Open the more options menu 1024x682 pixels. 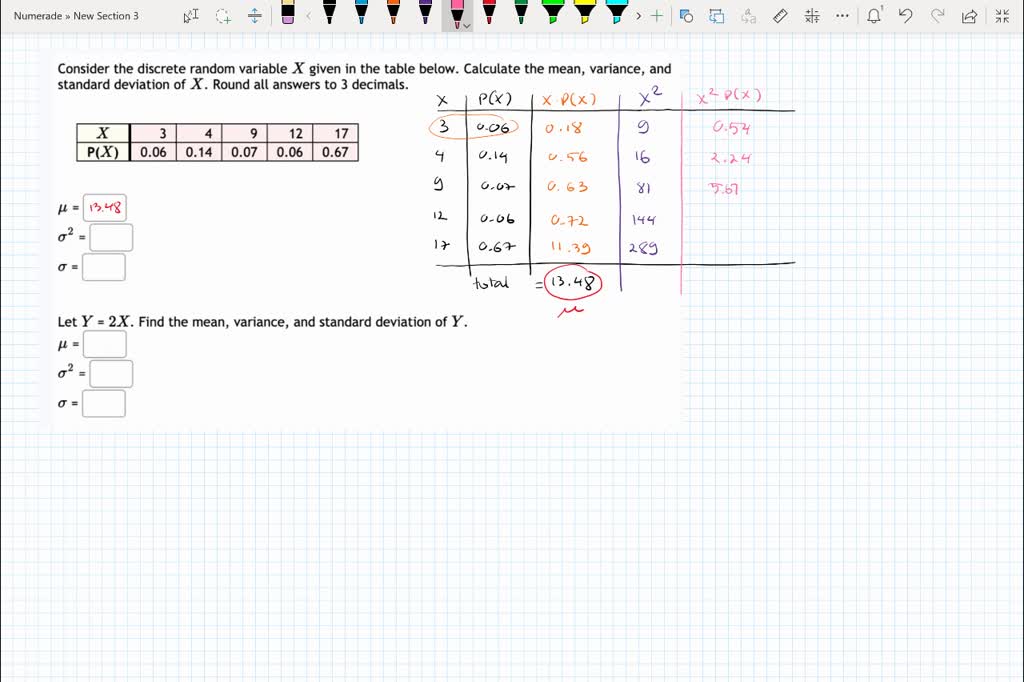click(x=842, y=16)
